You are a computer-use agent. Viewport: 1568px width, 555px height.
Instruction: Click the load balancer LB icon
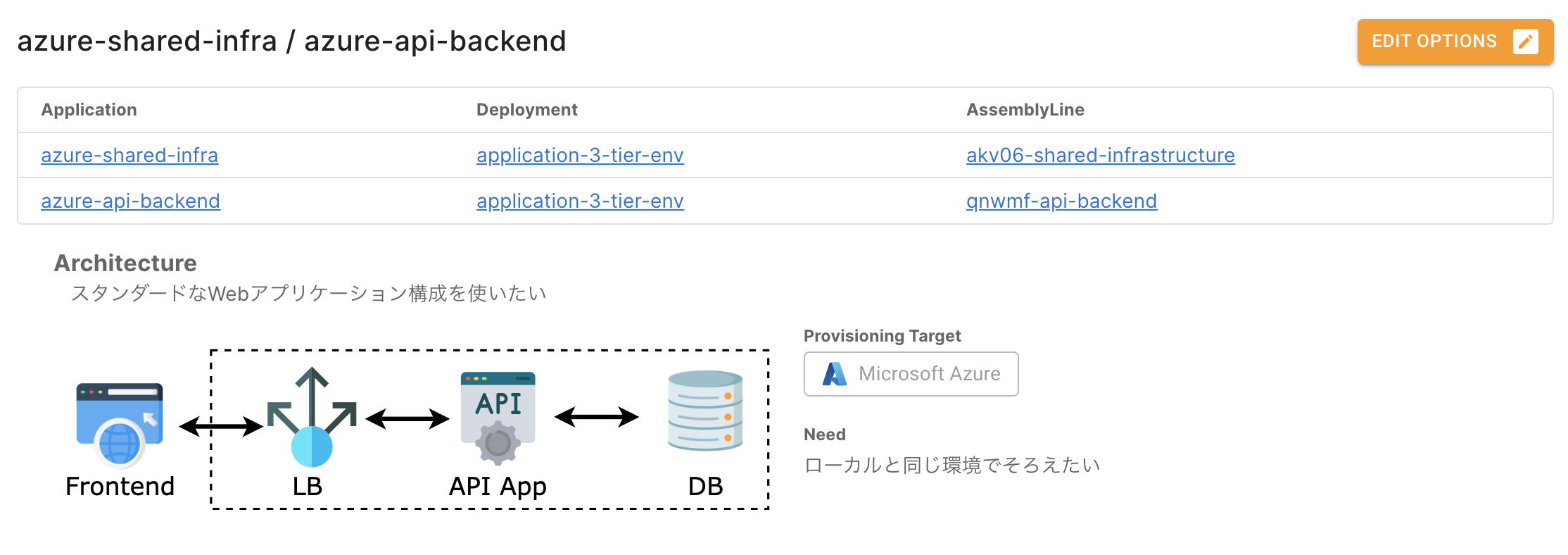312,418
